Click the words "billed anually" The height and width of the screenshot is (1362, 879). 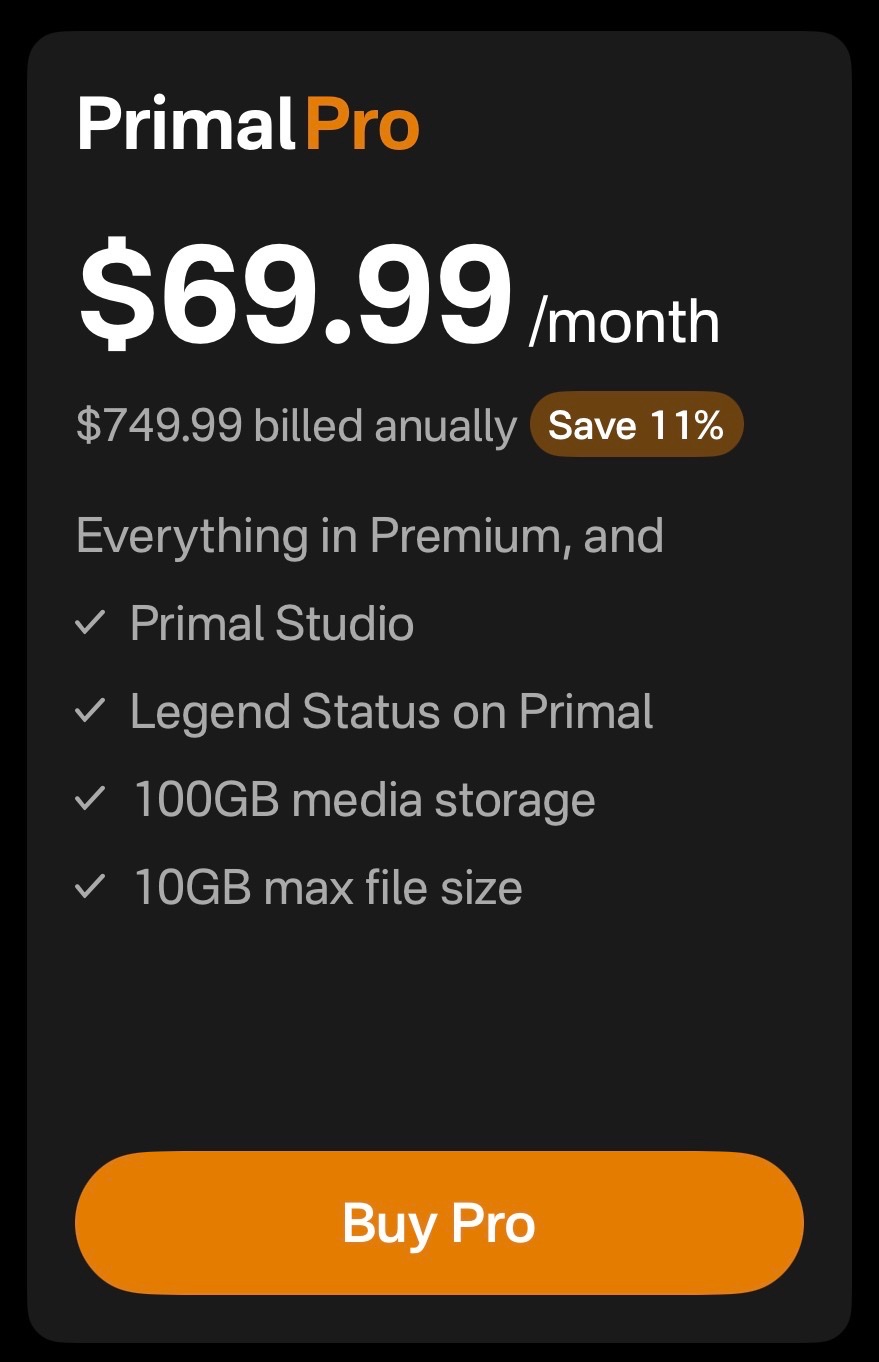click(385, 426)
